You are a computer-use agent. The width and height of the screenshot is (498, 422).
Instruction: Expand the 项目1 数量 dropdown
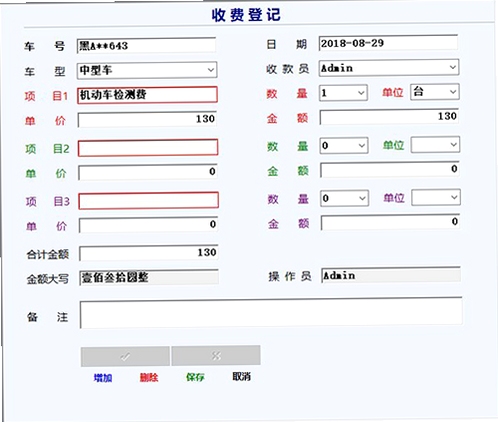point(343,93)
